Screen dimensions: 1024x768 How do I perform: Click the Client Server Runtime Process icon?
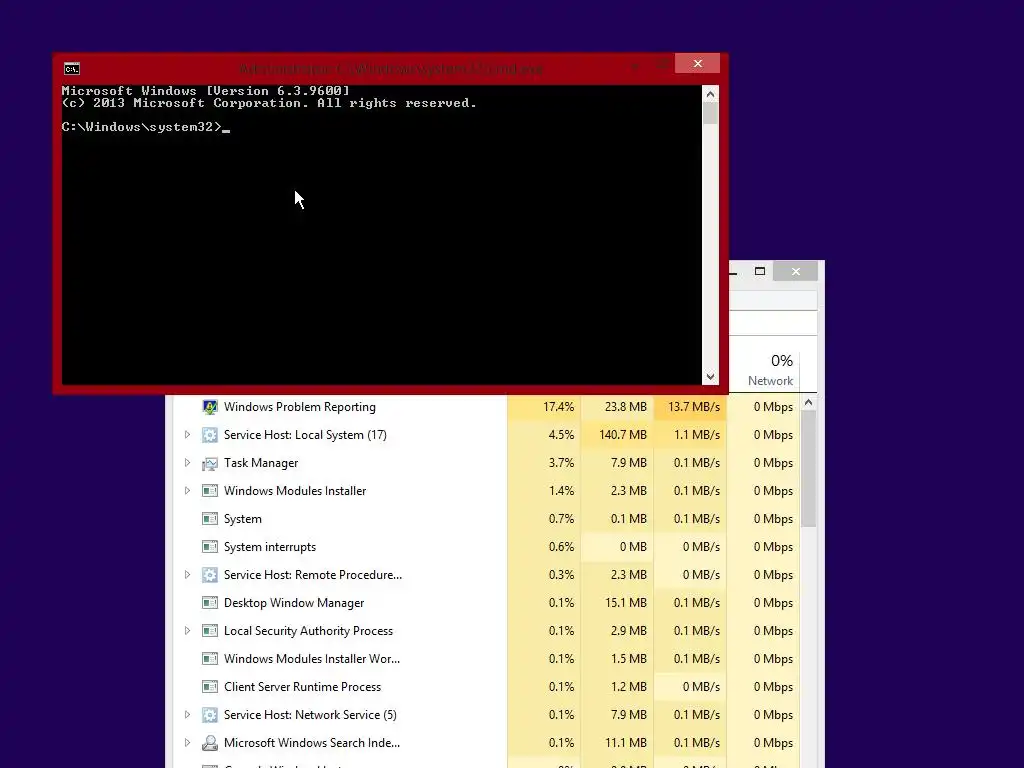[210, 687]
